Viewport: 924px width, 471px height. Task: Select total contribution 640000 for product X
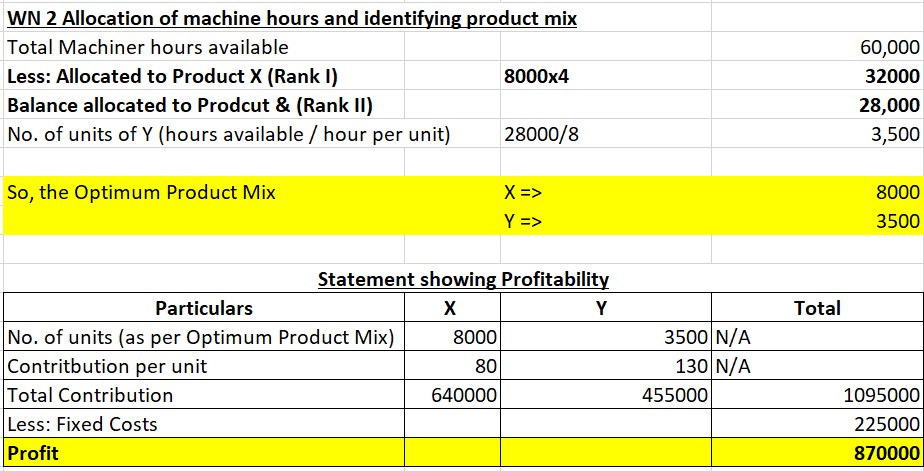click(464, 395)
